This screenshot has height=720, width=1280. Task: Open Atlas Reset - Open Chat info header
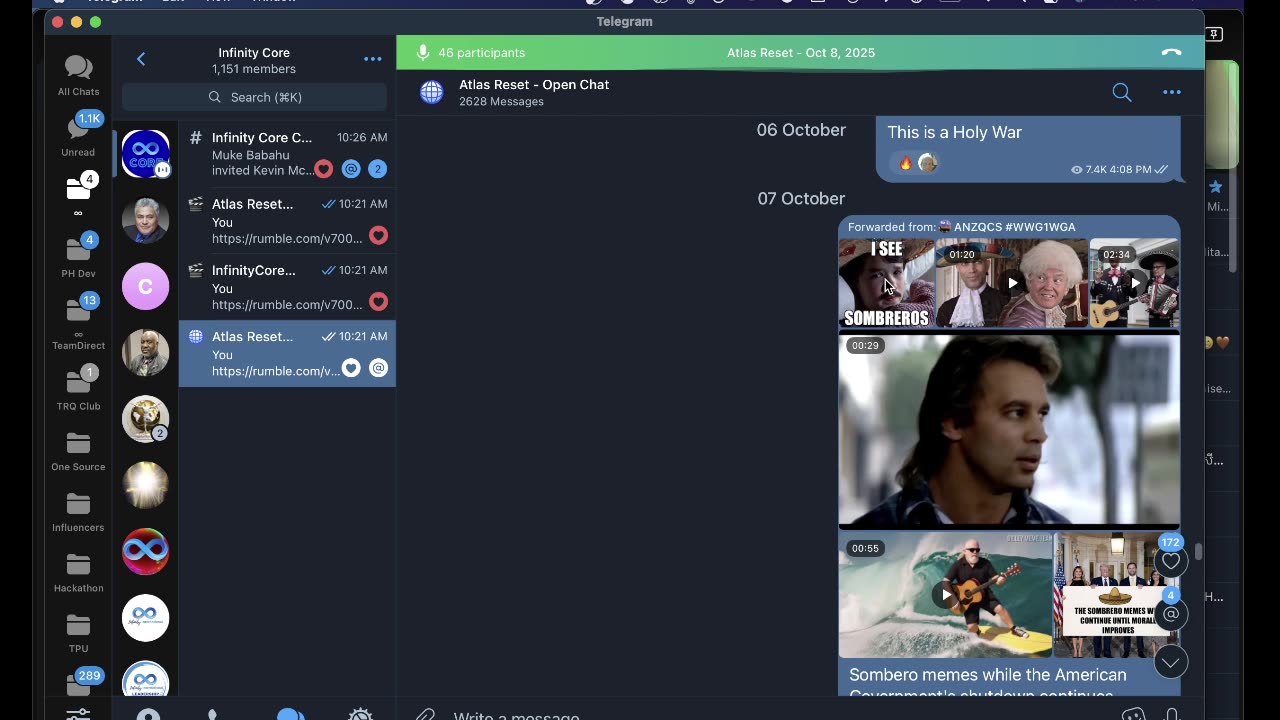coord(534,92)
